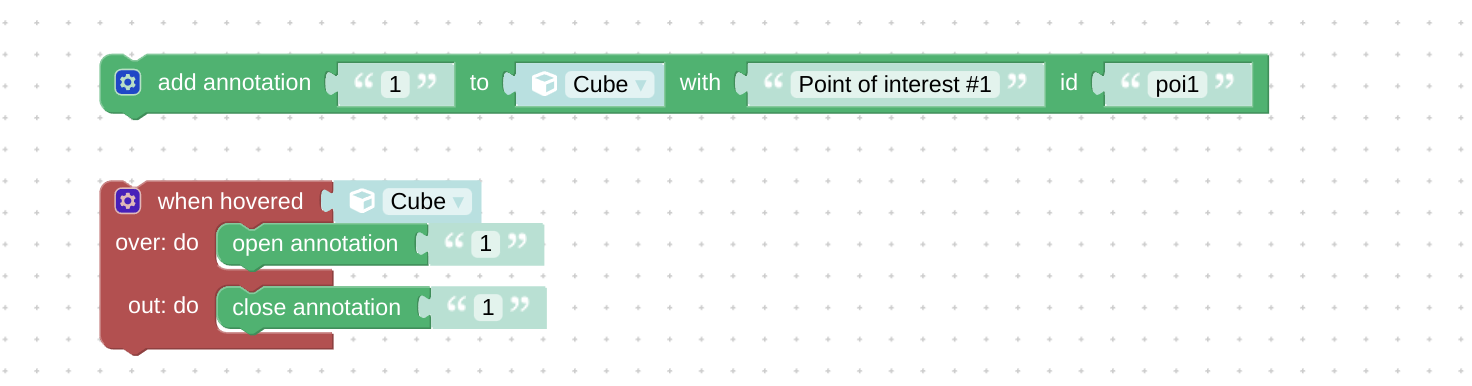This screenshot has width=1472, height=386.
Task: Select the 'when hovered' event block label
Action: [x=230, y=201]
